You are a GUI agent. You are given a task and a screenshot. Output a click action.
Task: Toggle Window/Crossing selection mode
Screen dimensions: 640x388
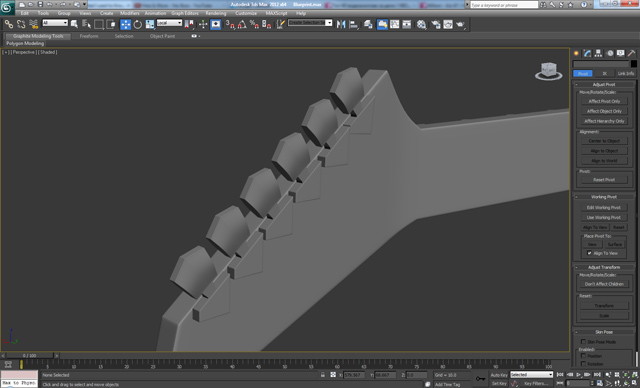coord(111,24)
